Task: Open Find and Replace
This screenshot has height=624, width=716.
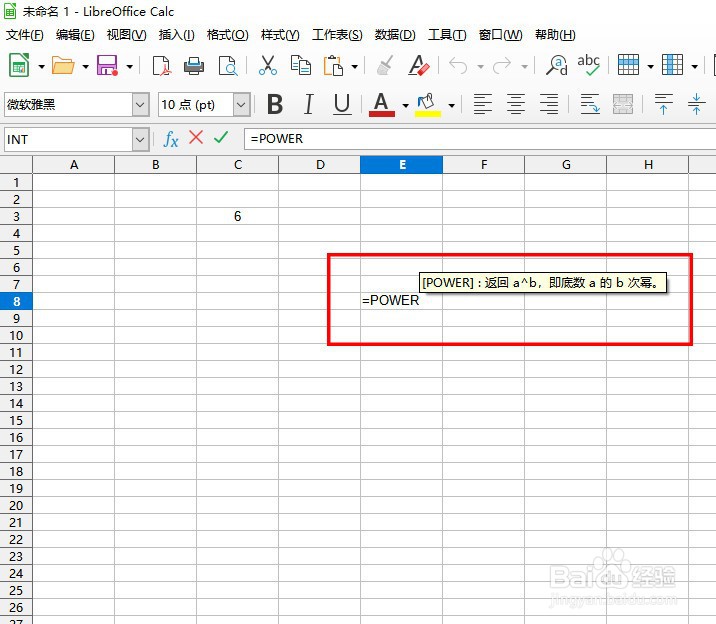Action: tap(556, 65)
